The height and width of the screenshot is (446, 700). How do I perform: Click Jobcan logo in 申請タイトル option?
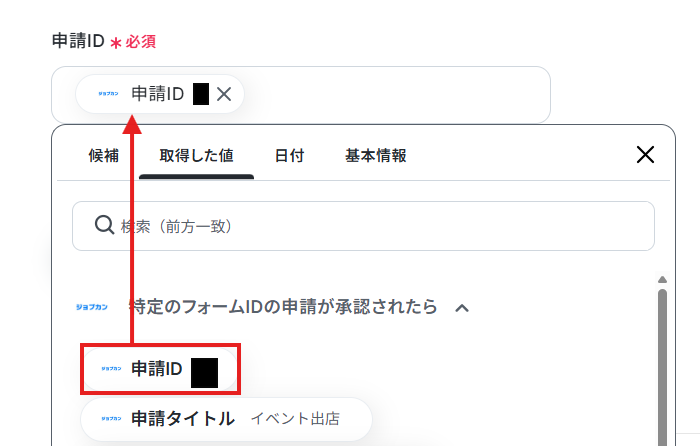(111, 419)
